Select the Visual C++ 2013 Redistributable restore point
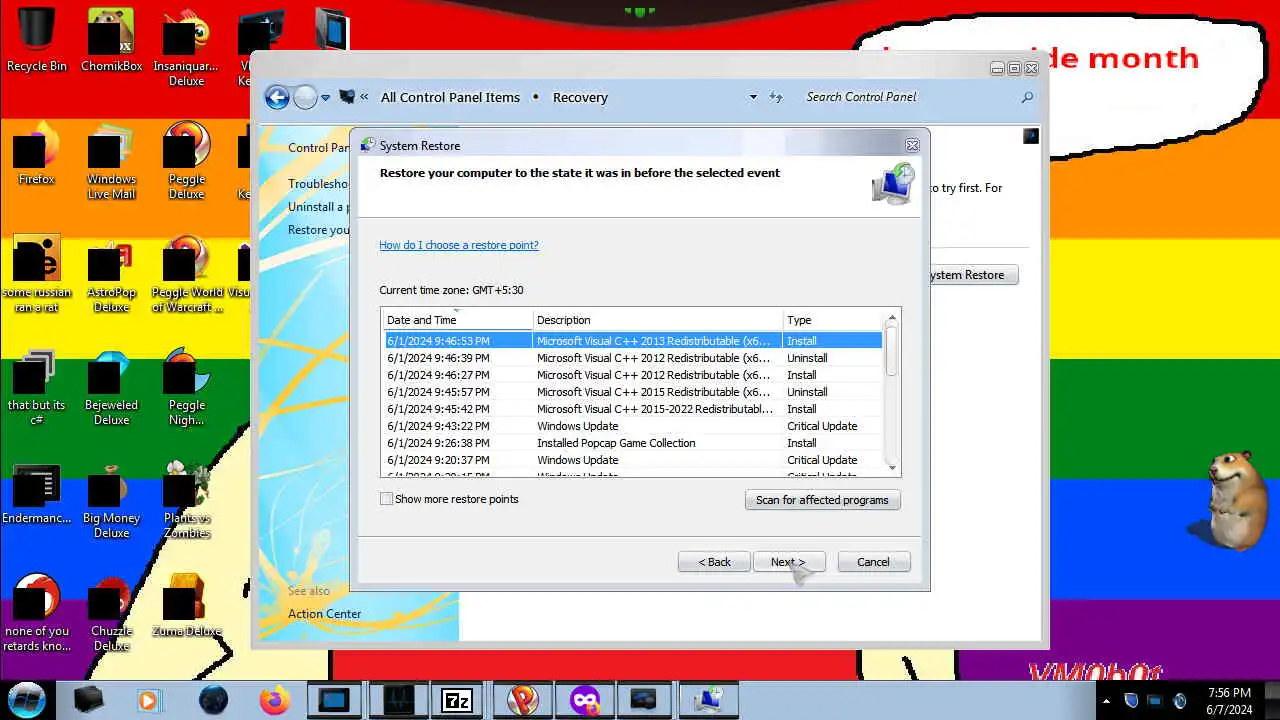 click(x=633, y=341)
